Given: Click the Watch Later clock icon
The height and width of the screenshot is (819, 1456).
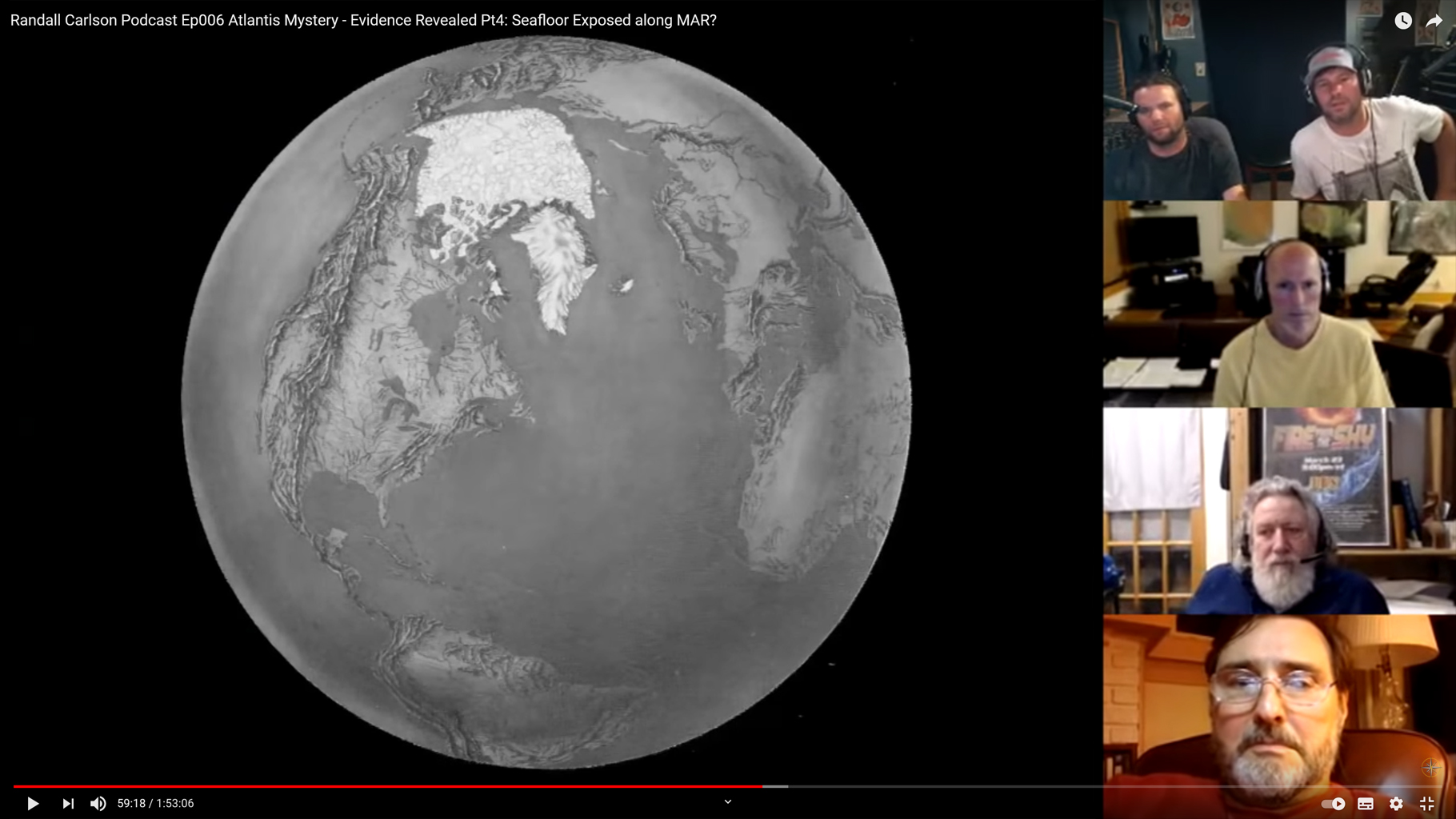Looking at the screenshot, I should [x=1403, y=21].
